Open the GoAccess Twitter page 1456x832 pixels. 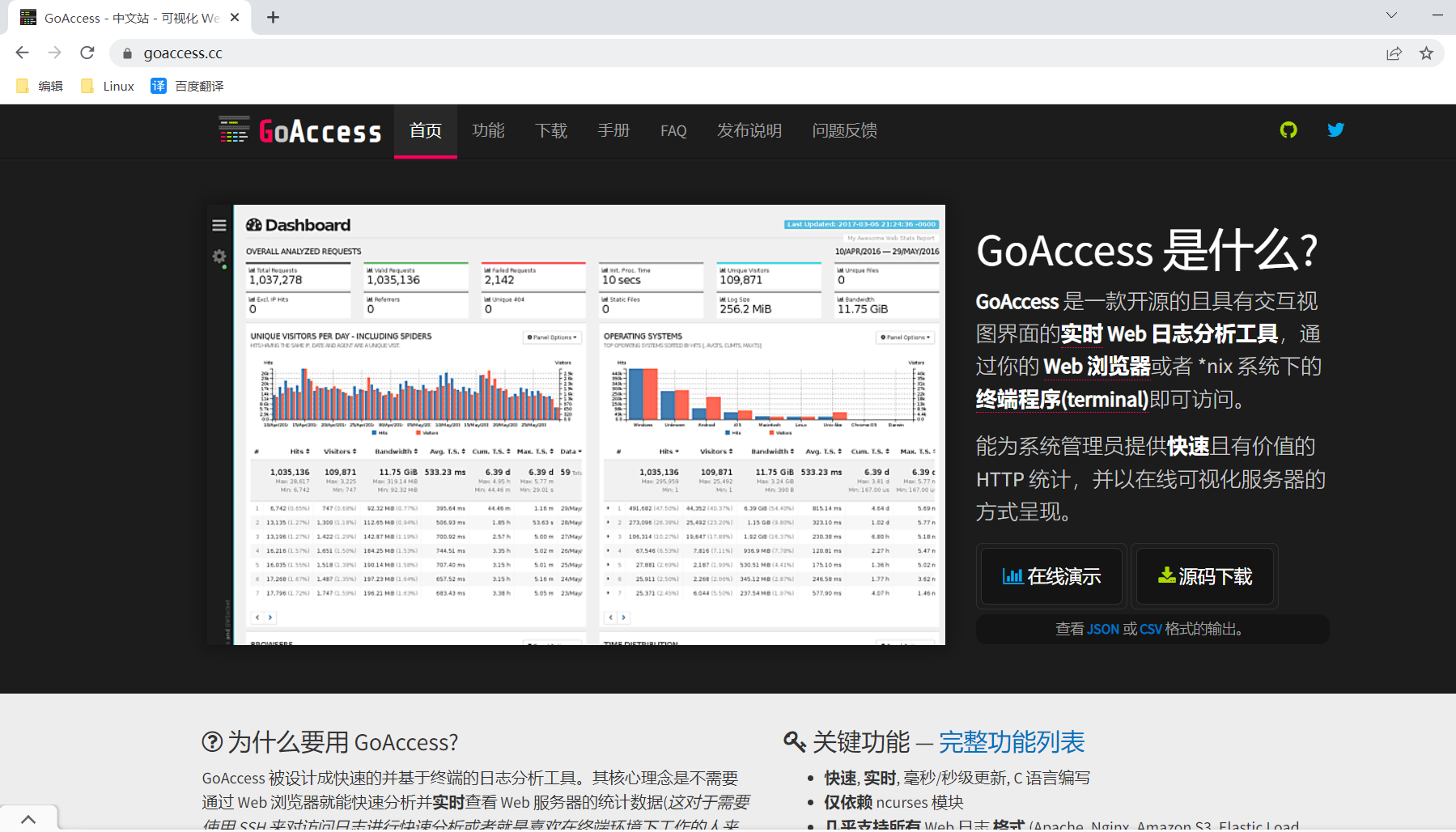1335,129
